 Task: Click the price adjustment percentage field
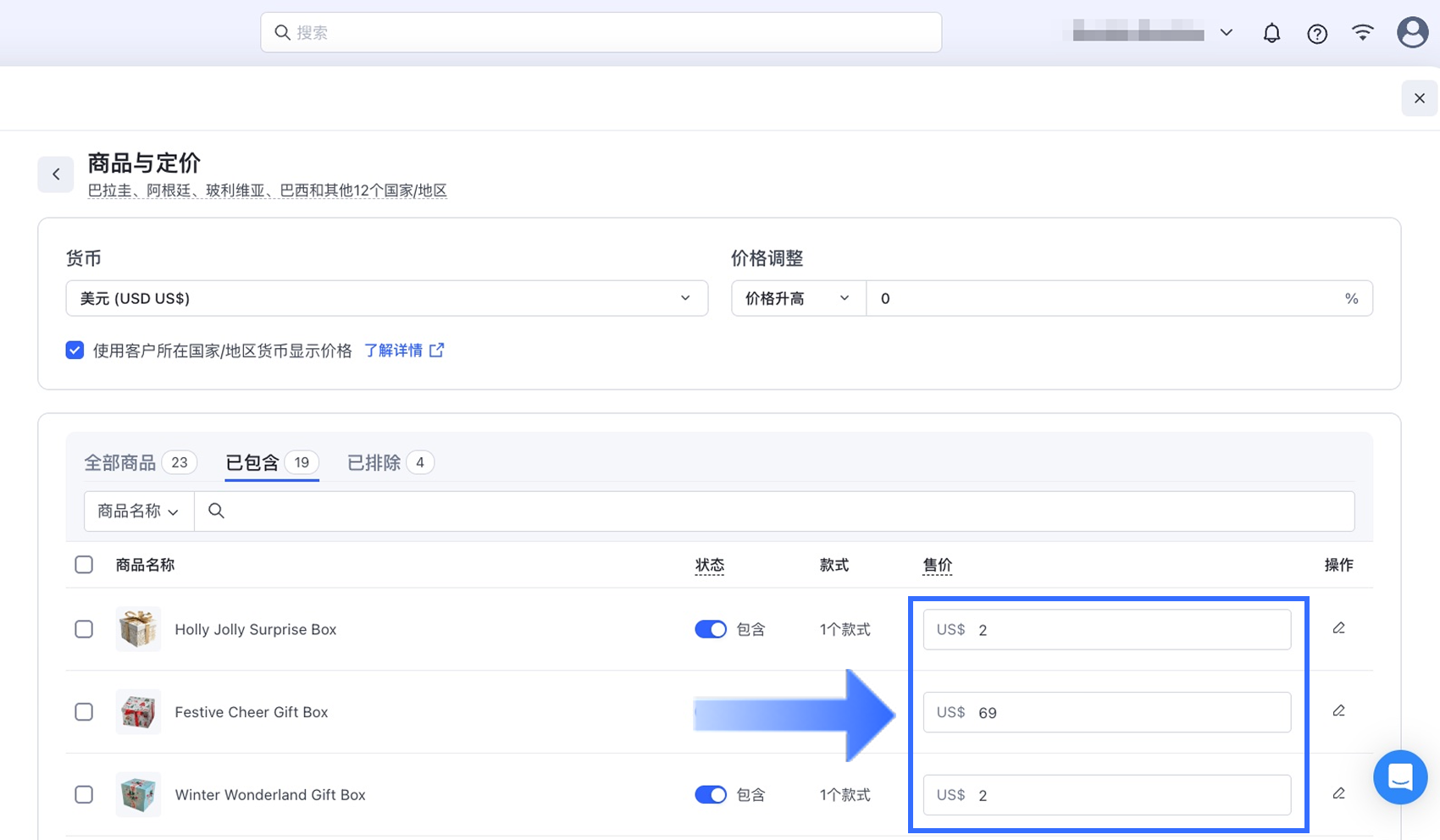(x=1119, y=298)
